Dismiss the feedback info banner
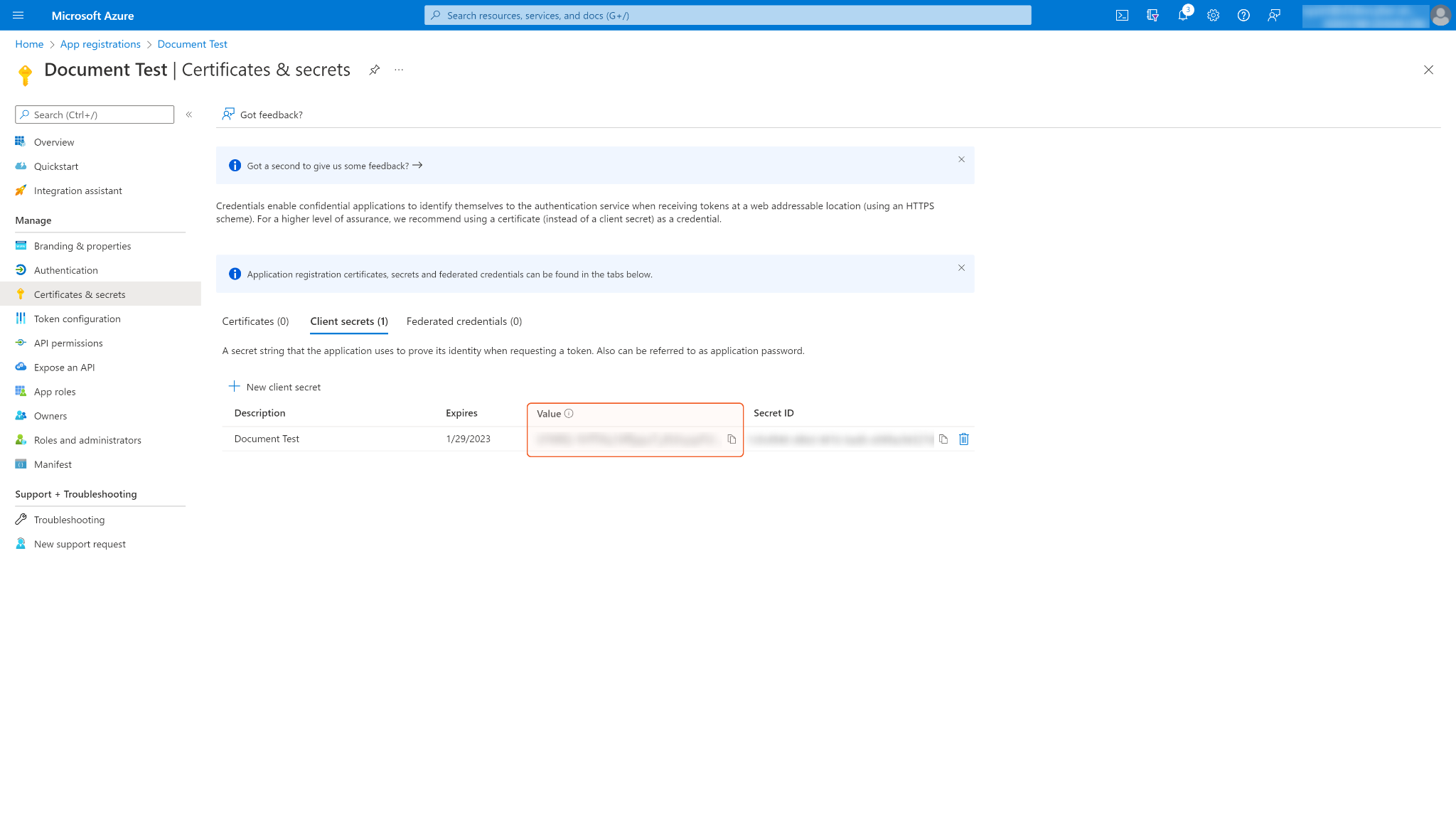Viewport: 1456px width, 819px height. [x=961, y=159]
